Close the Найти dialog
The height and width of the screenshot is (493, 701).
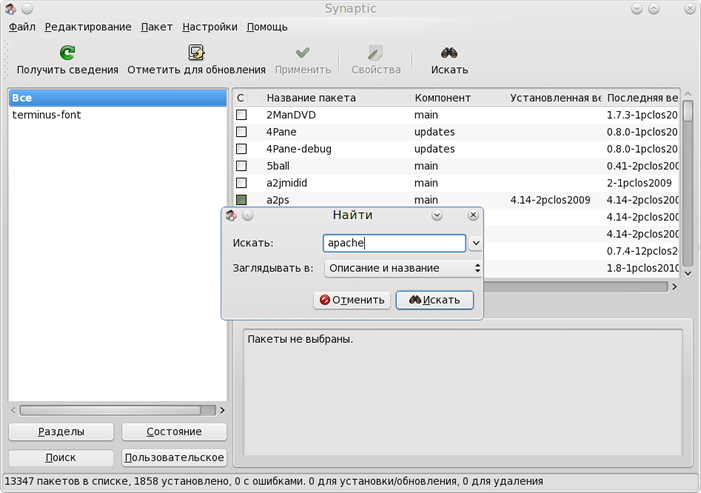(472, 215)
